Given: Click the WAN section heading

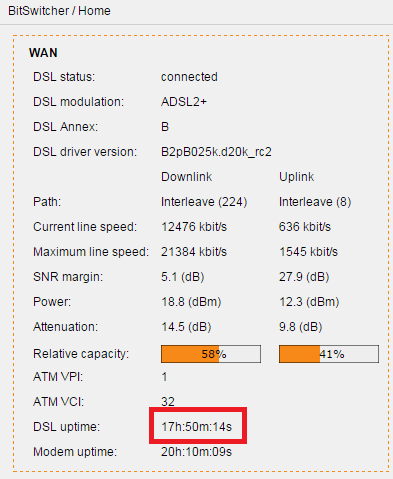Looking at the screenshot, I should pos(43,53).
